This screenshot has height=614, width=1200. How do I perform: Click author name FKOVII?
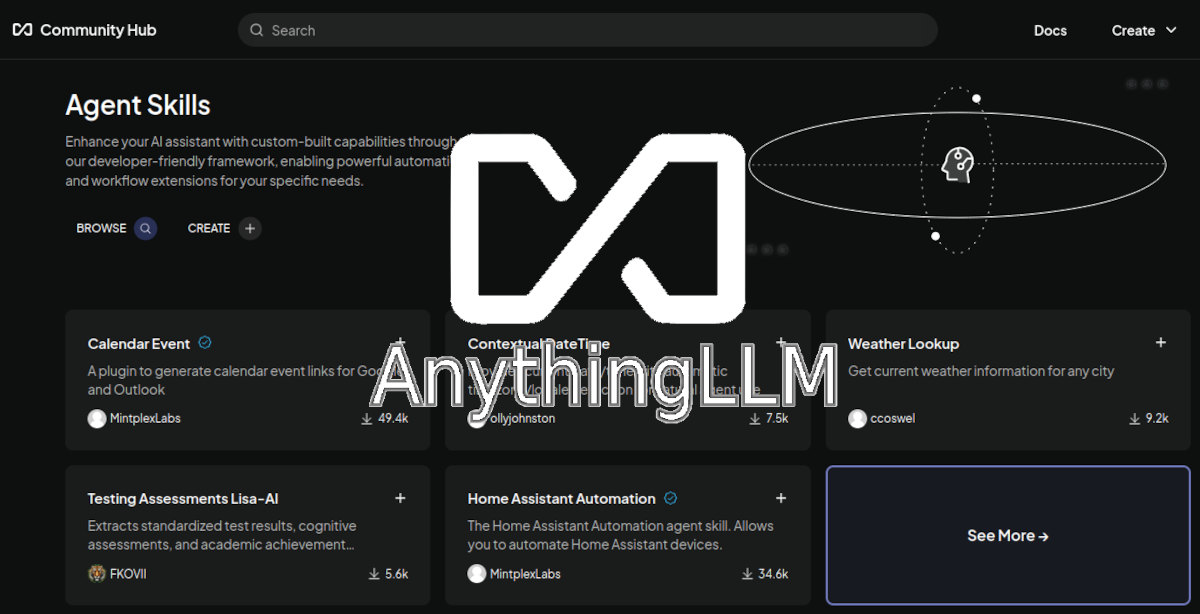tap(130, 573)
